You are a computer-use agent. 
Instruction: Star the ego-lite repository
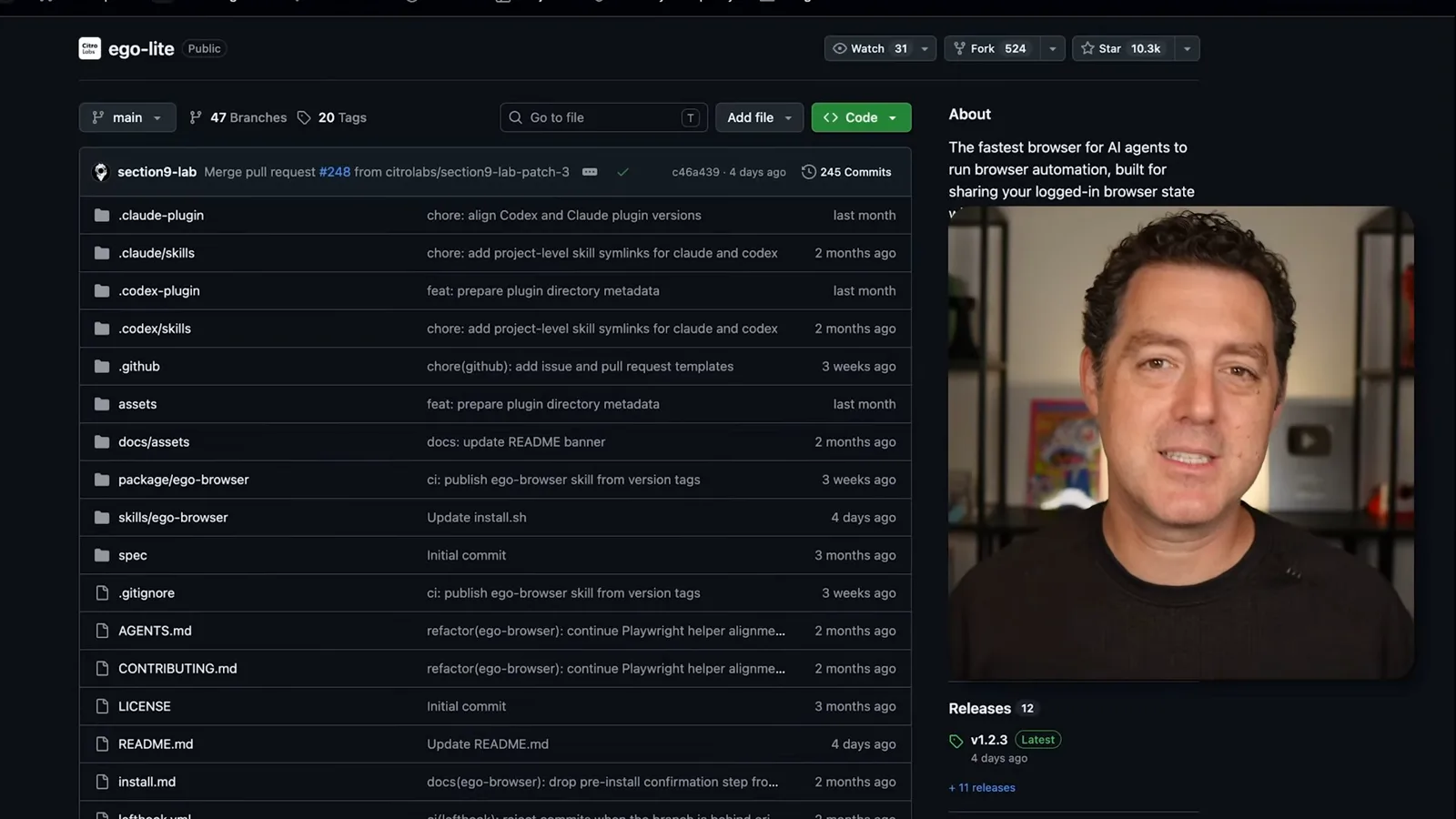point(1123,48)
